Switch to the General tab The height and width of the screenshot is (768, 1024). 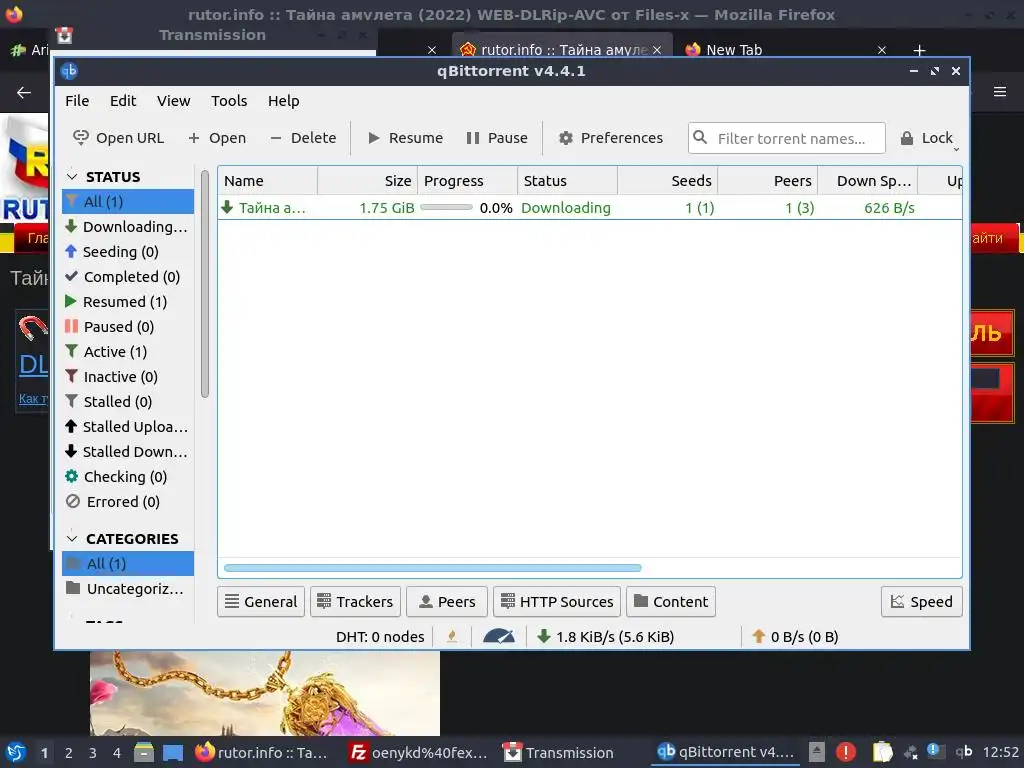[x=261, y=601]
